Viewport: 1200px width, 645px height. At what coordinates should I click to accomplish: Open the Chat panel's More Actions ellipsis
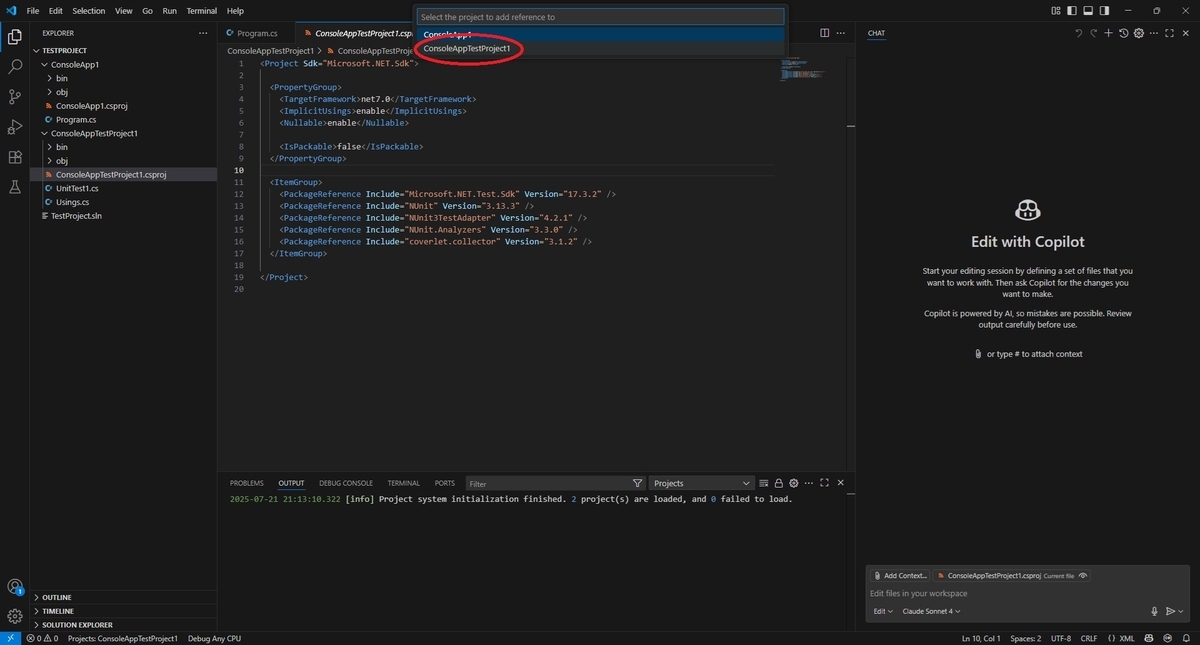click(x=1156, y=33)
